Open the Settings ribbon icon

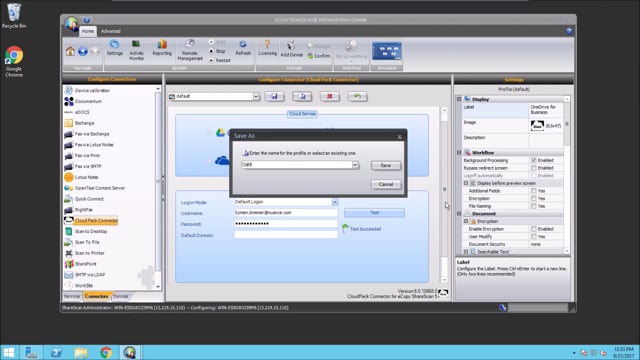tap(114, 48)
